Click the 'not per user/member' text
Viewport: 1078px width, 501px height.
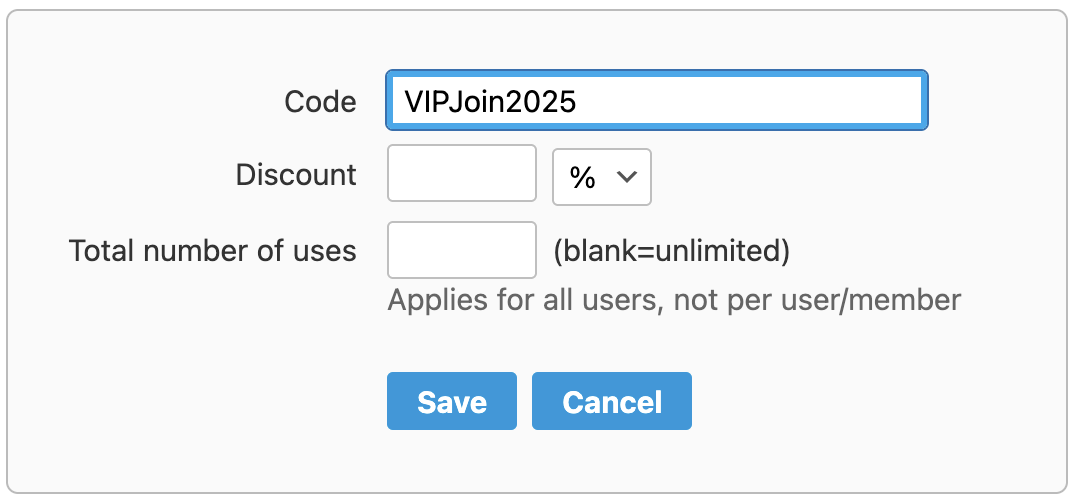819,299
